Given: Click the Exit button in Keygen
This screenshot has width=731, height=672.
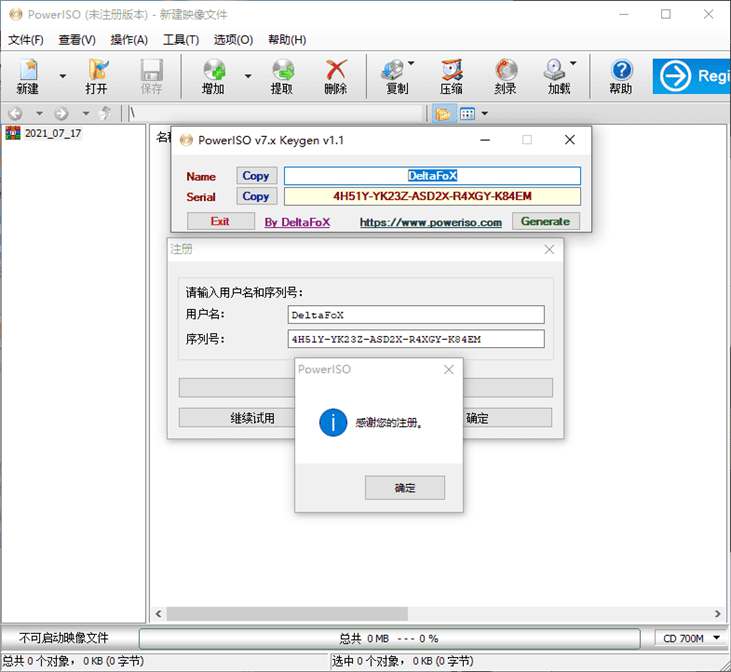Looking at the screenshot, I should [221, 222].
